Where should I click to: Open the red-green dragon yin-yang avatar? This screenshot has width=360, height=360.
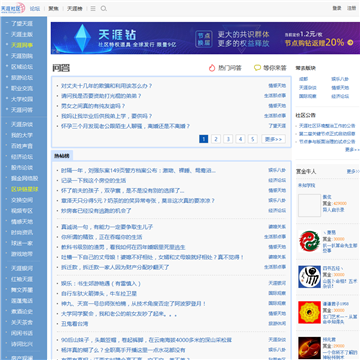309,241
